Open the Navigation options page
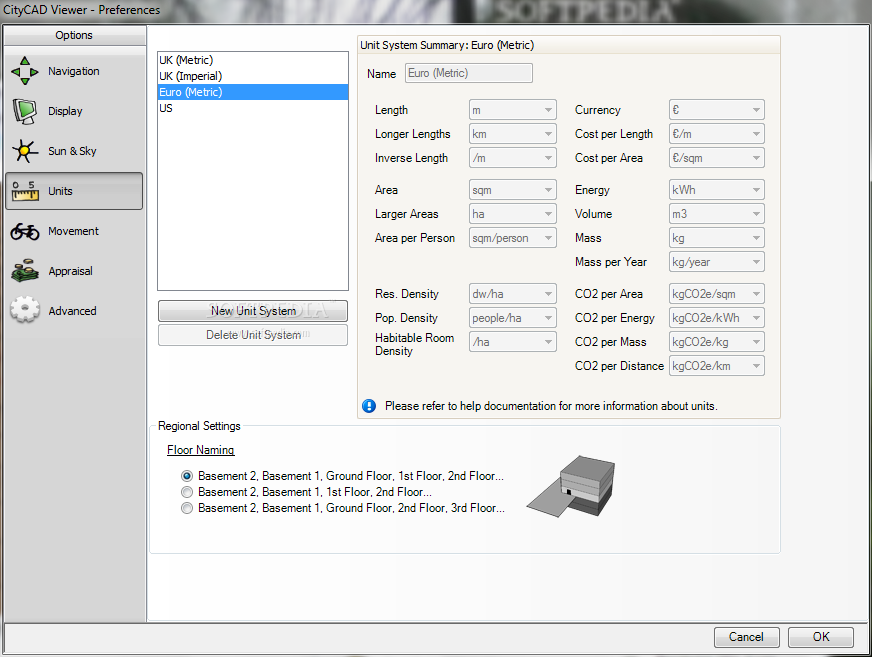Screen dimensions: 872x657 (73, 71)
